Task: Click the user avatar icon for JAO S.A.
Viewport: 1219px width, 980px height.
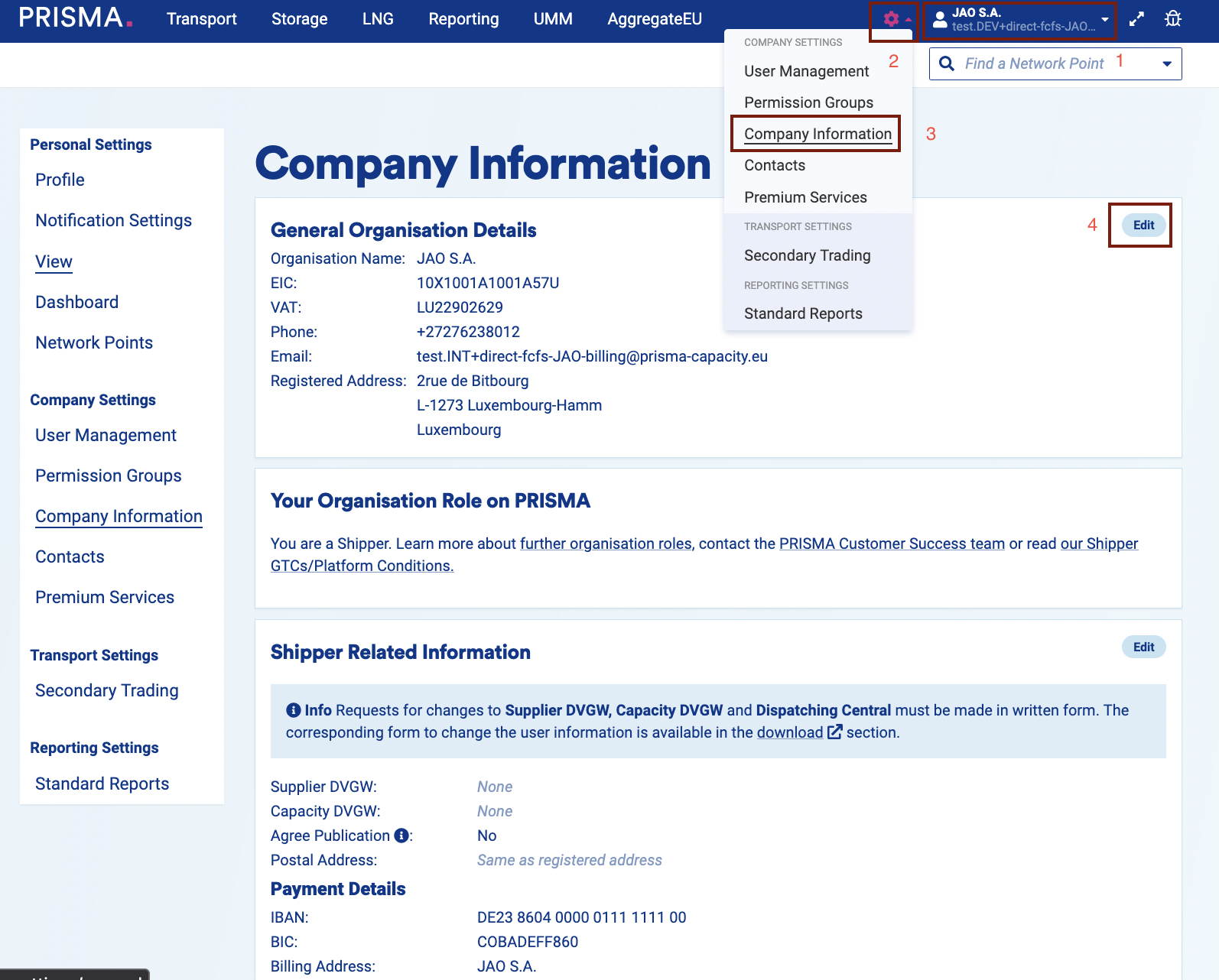Action: pos(940,19)
